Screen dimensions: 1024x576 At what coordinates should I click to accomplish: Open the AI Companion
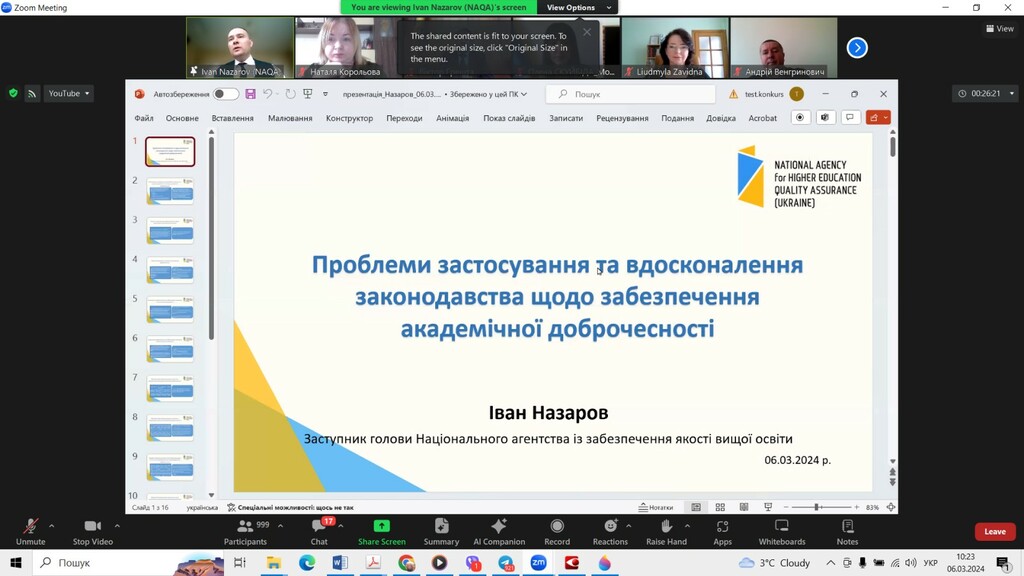pos(499,526)
